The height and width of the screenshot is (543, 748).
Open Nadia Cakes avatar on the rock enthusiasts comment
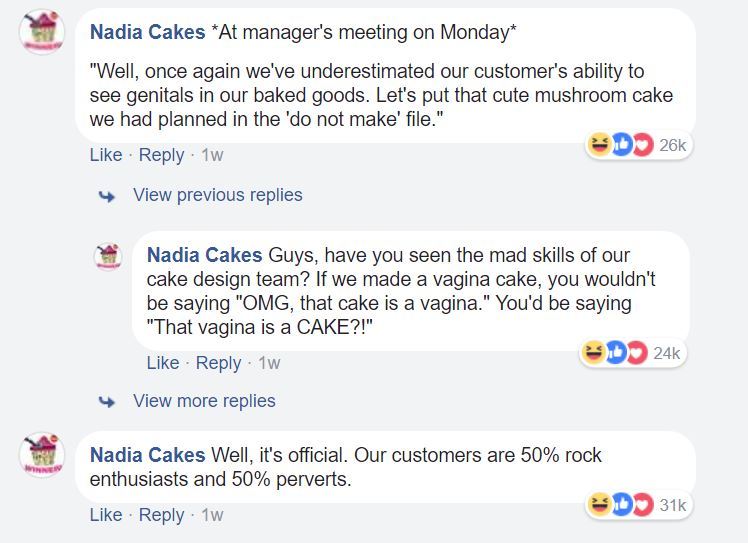42,455
